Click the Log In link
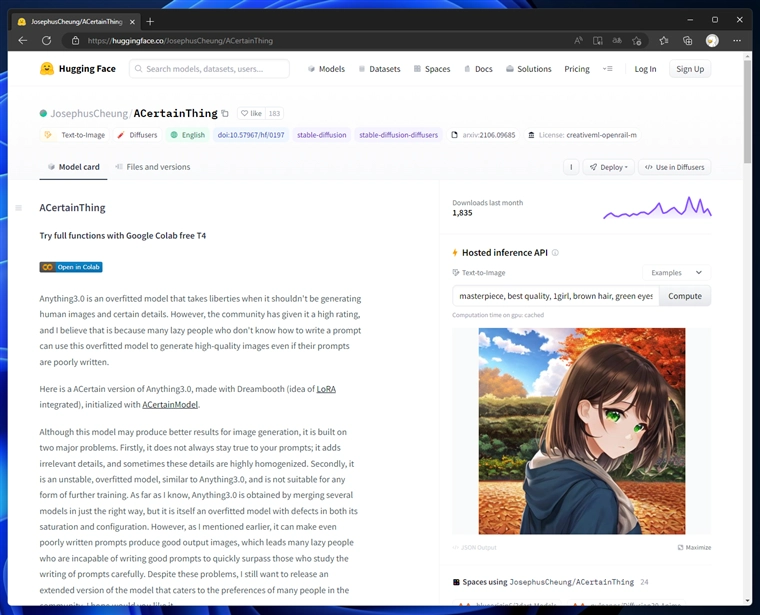The width and height of the screenshot is (760, 615). (x=645, y=69)
